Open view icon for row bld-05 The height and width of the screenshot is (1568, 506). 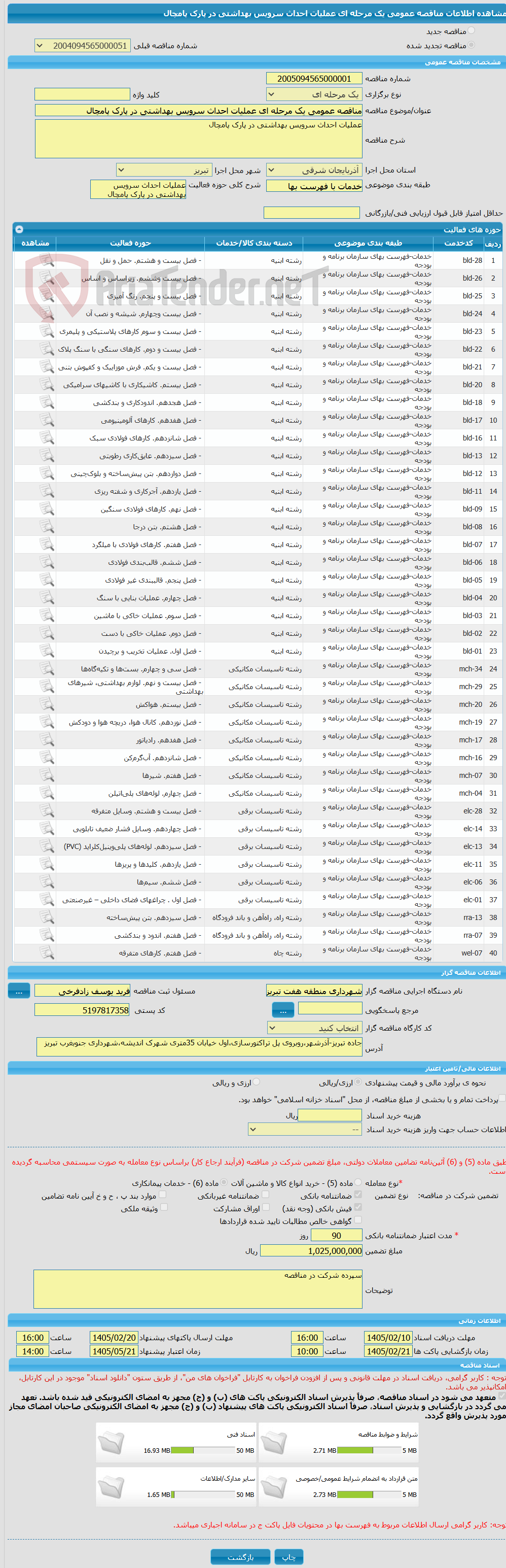(x=46, y=580)
